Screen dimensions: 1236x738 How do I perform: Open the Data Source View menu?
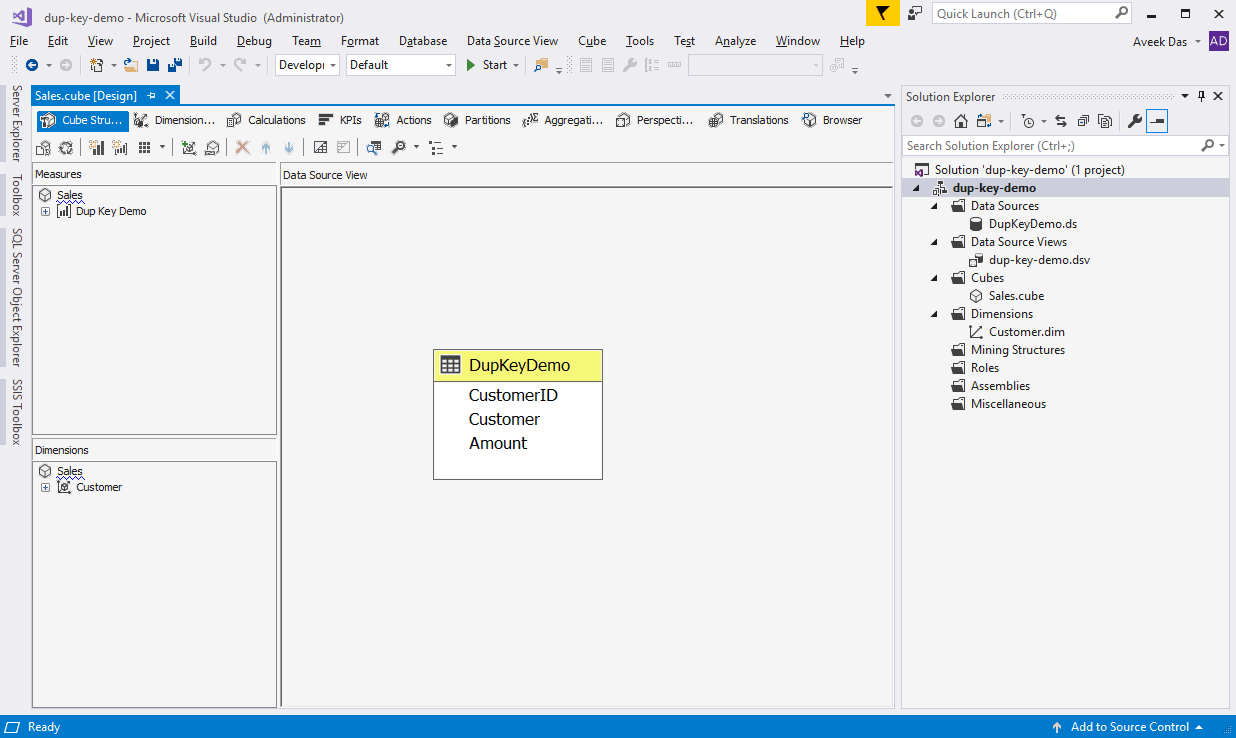click(512, 41)
